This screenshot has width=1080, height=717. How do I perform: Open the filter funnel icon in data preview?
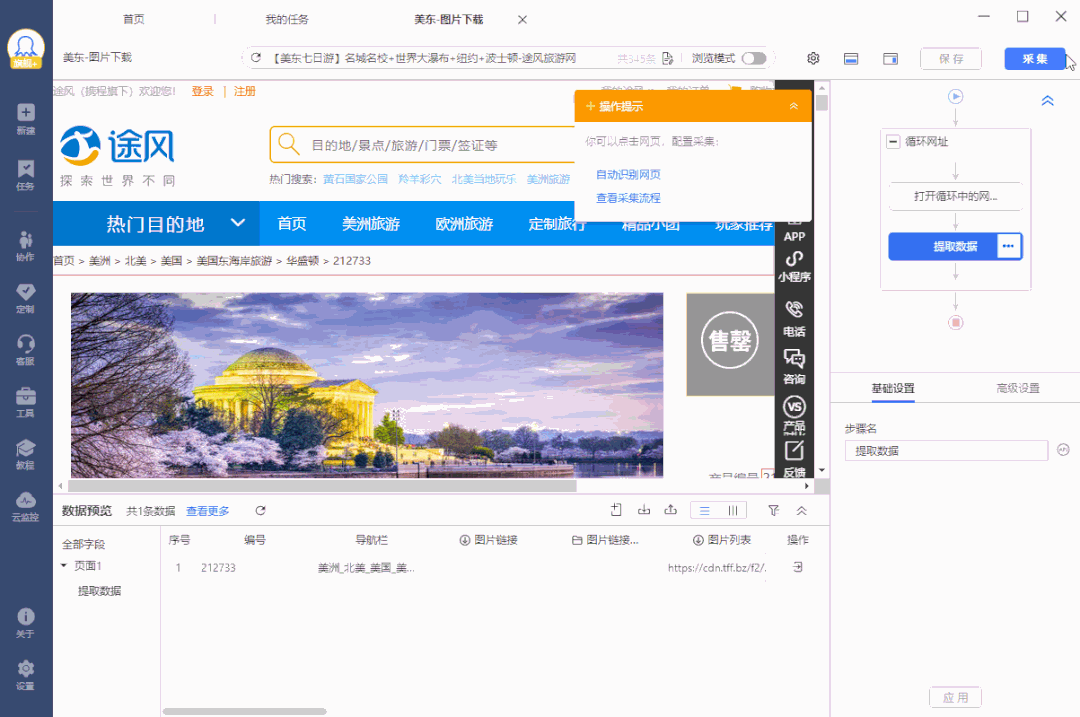tap(773, 511)
